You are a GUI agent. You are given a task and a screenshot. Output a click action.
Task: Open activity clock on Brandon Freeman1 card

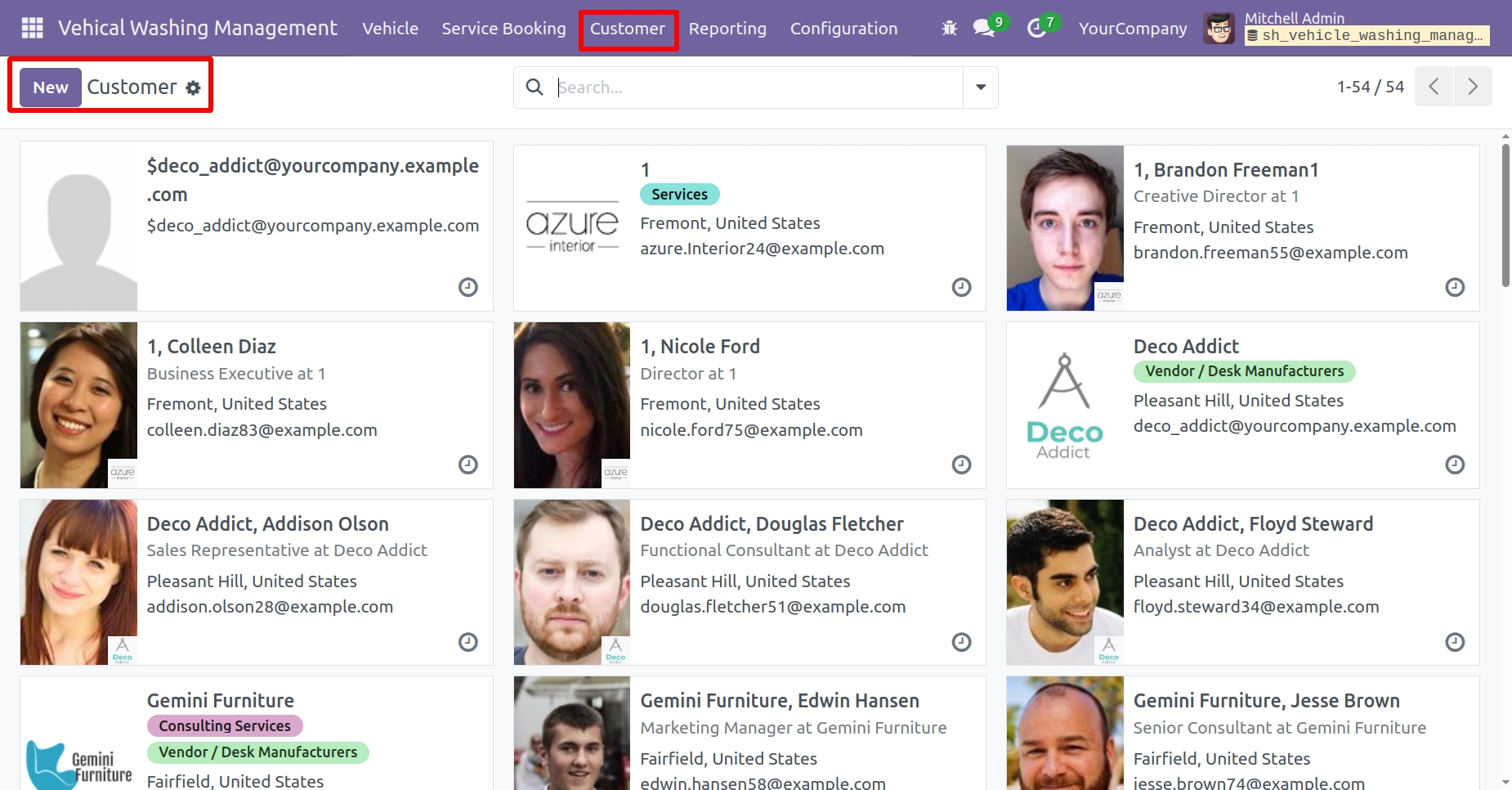click(1455, 287)
